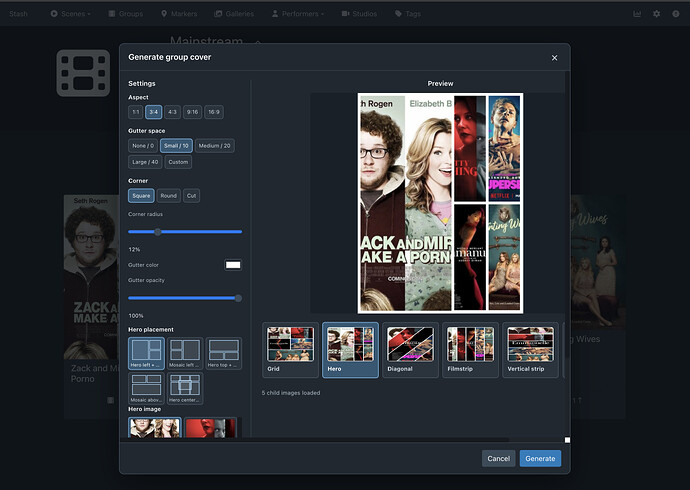
Task: Select the Round corner option
Action: [x=169, y=196]
